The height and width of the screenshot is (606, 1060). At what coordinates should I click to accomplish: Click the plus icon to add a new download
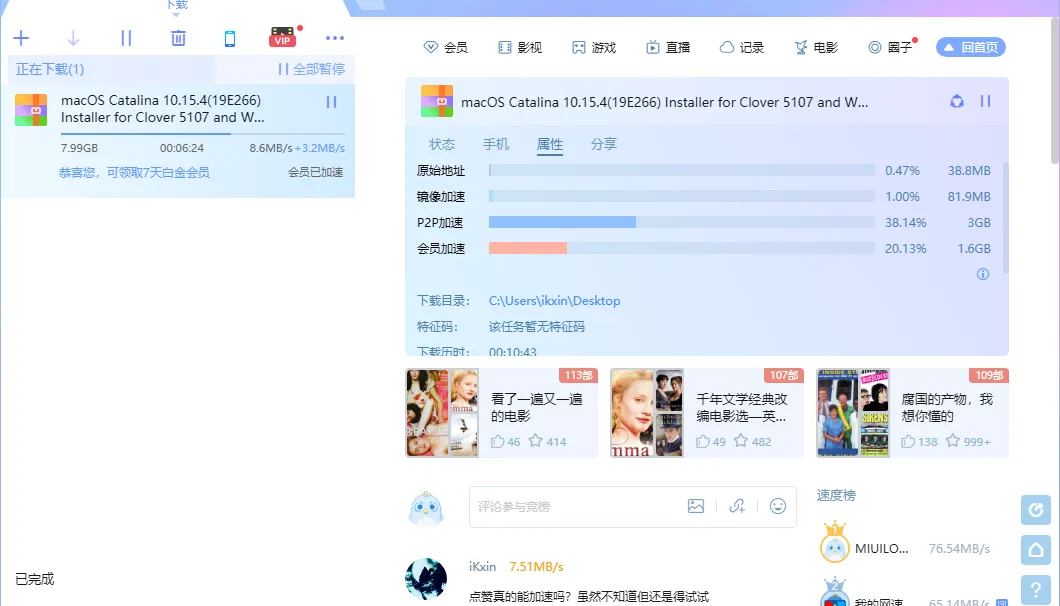click(21, 38)
